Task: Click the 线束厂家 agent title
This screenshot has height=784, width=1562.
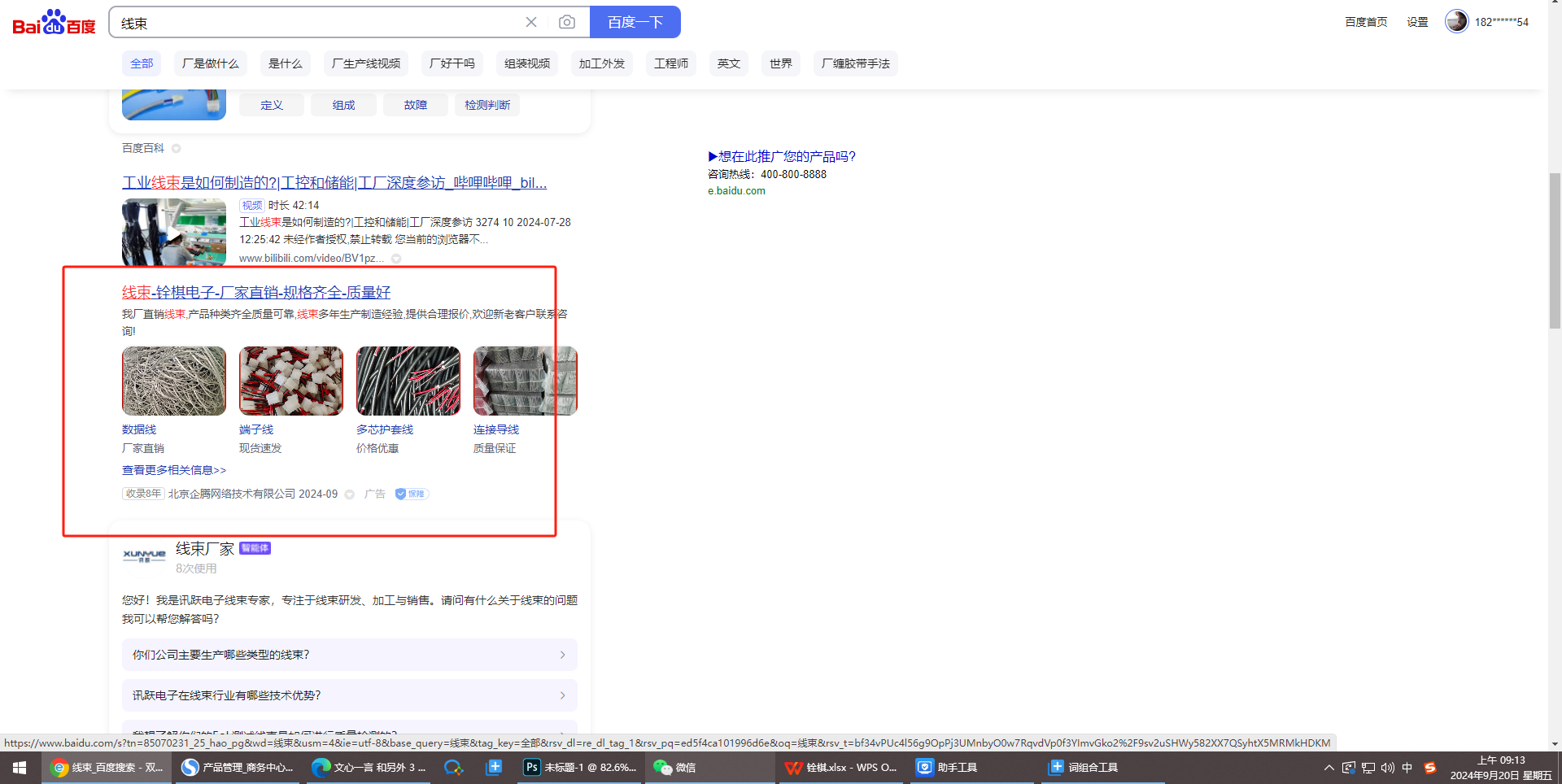Action: point(205,549)
